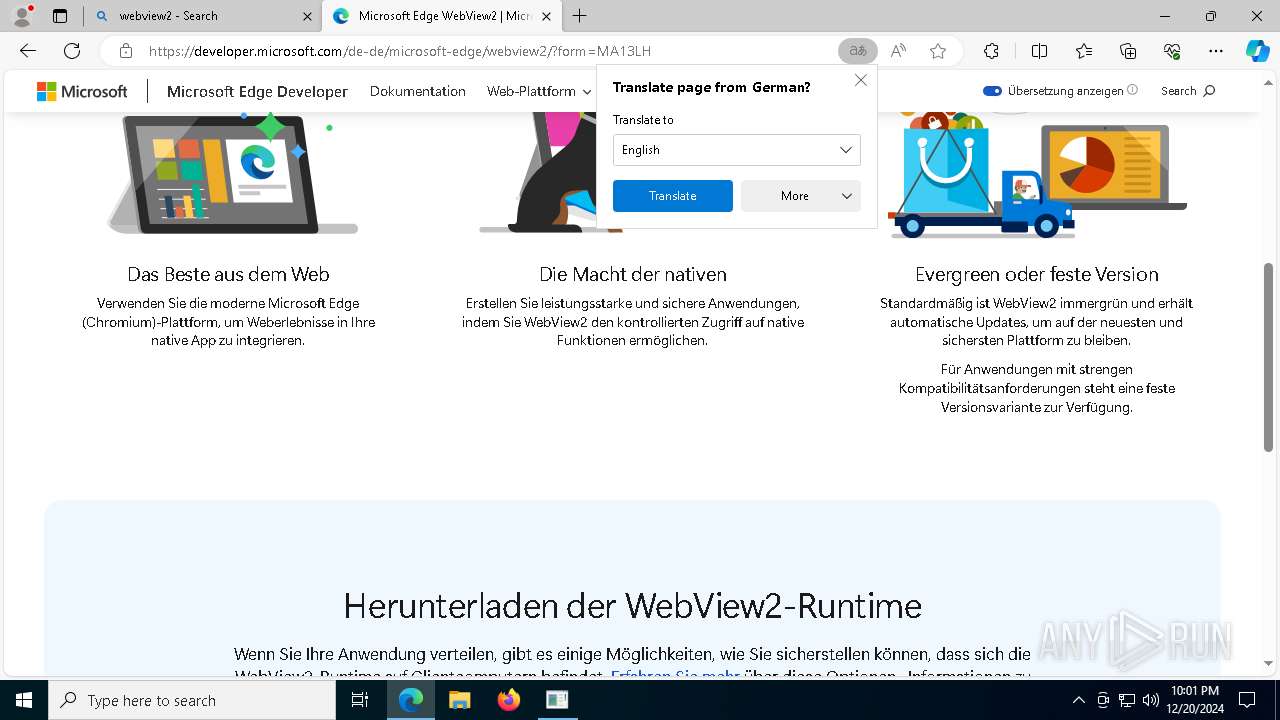
Task: Click the address bar URL
Action: [400, 51]
